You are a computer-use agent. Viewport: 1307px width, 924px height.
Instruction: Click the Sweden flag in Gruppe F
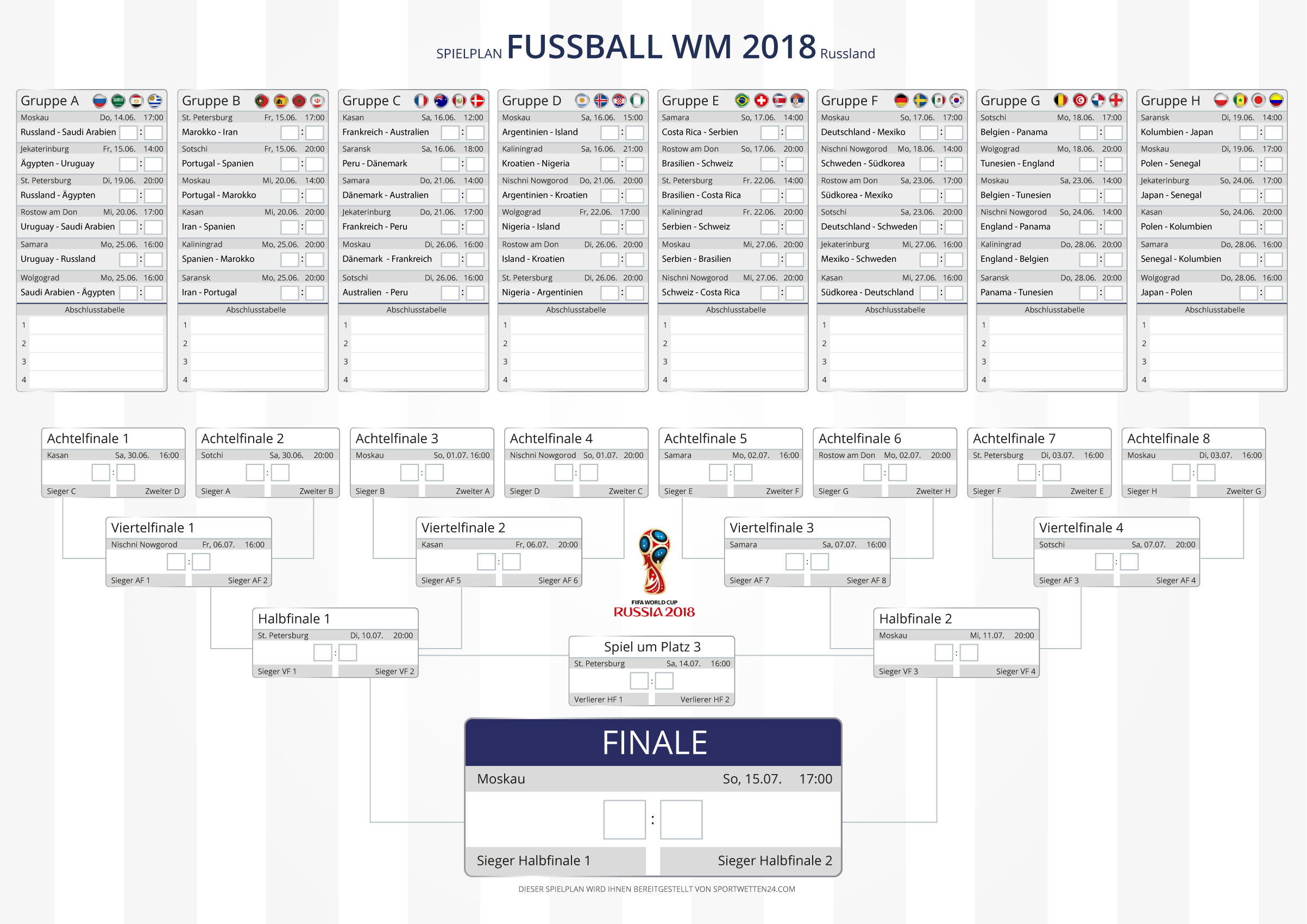pos(920,101)
